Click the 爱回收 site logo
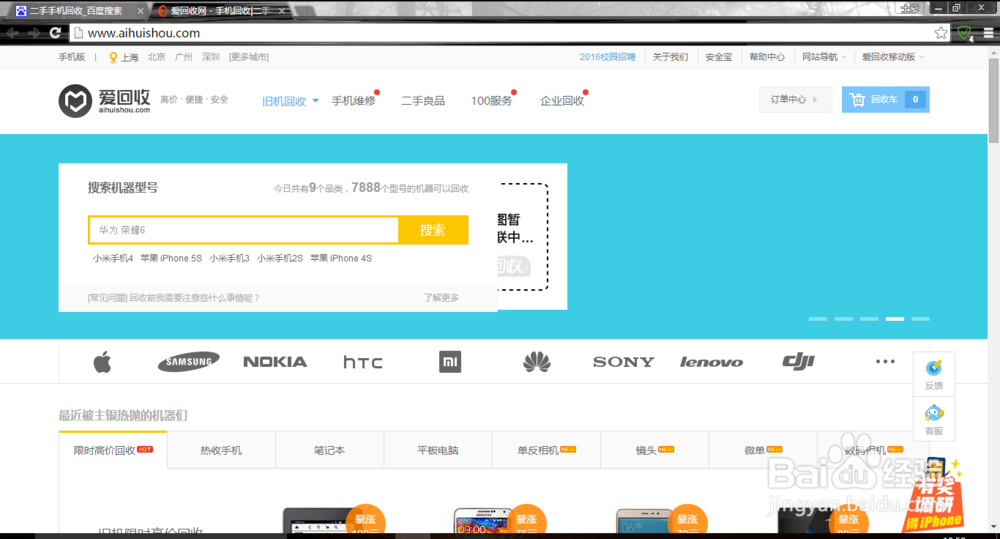The height and width of the screenshot is (539, 1000). point(105,101)
